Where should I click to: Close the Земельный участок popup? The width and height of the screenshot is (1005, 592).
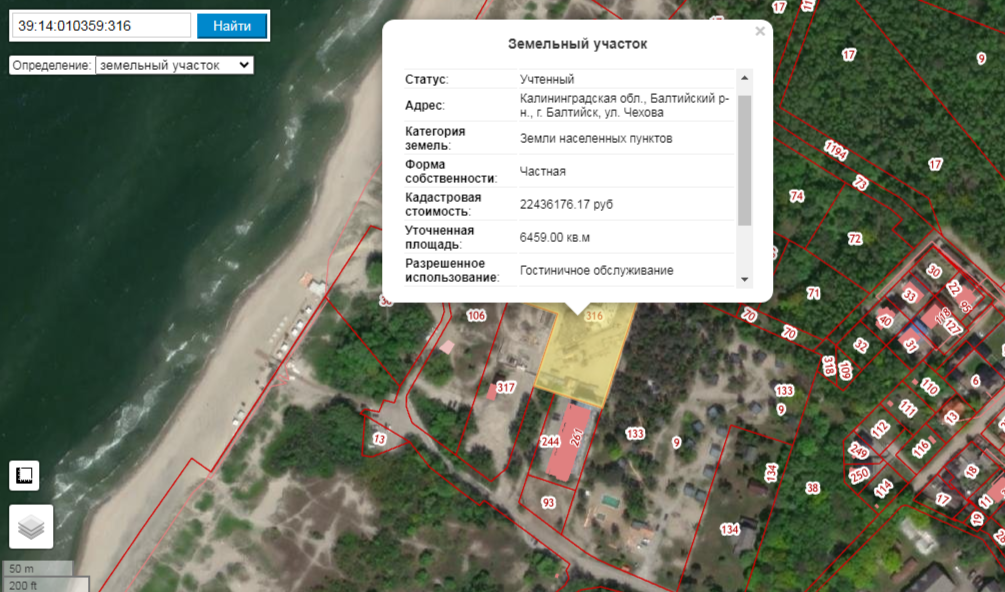point(760,32)
